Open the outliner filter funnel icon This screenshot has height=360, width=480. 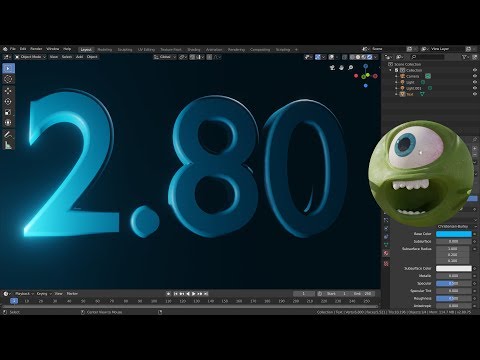(x=464, y=57)
